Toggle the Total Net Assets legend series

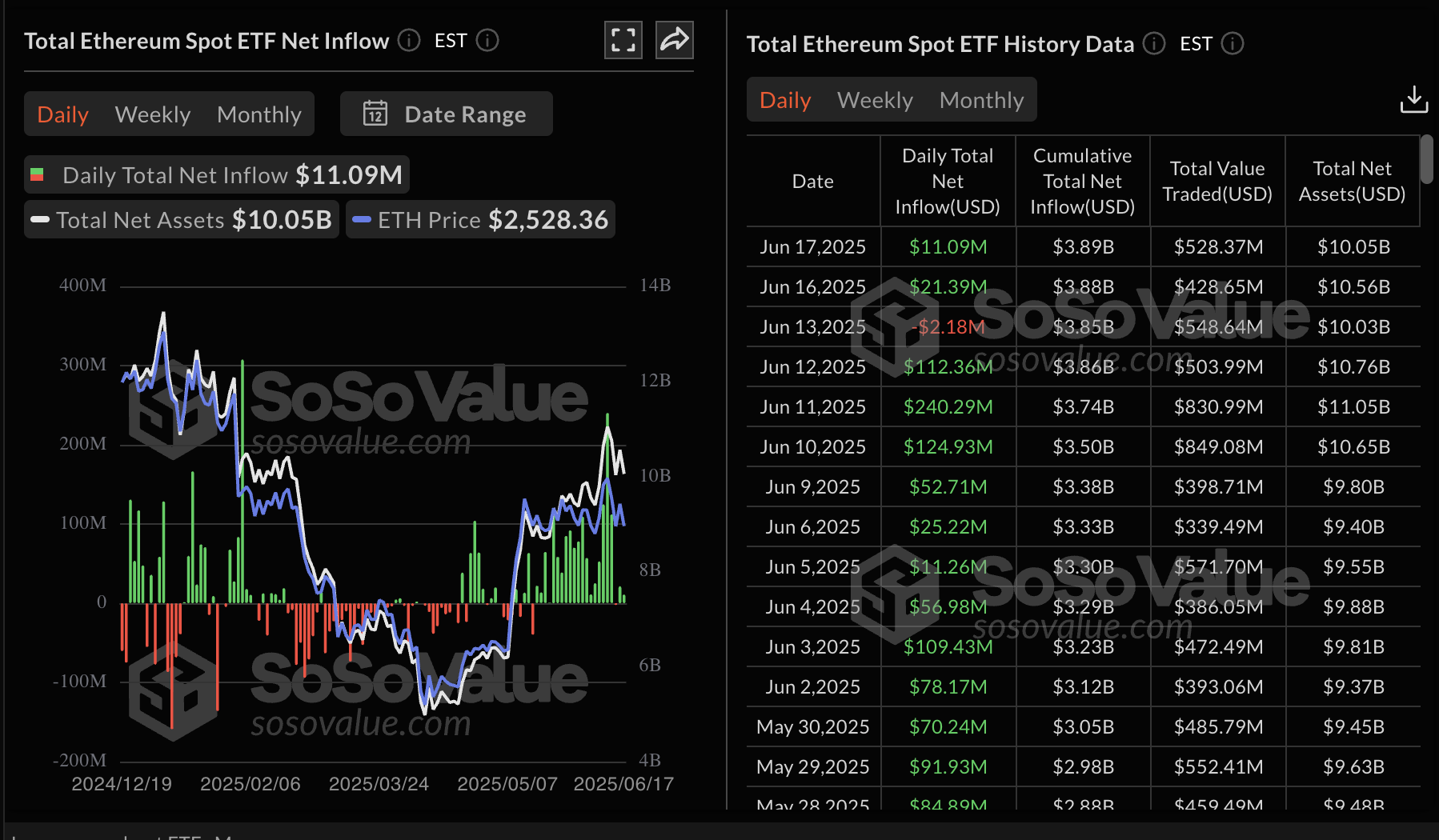coord(182,219)
